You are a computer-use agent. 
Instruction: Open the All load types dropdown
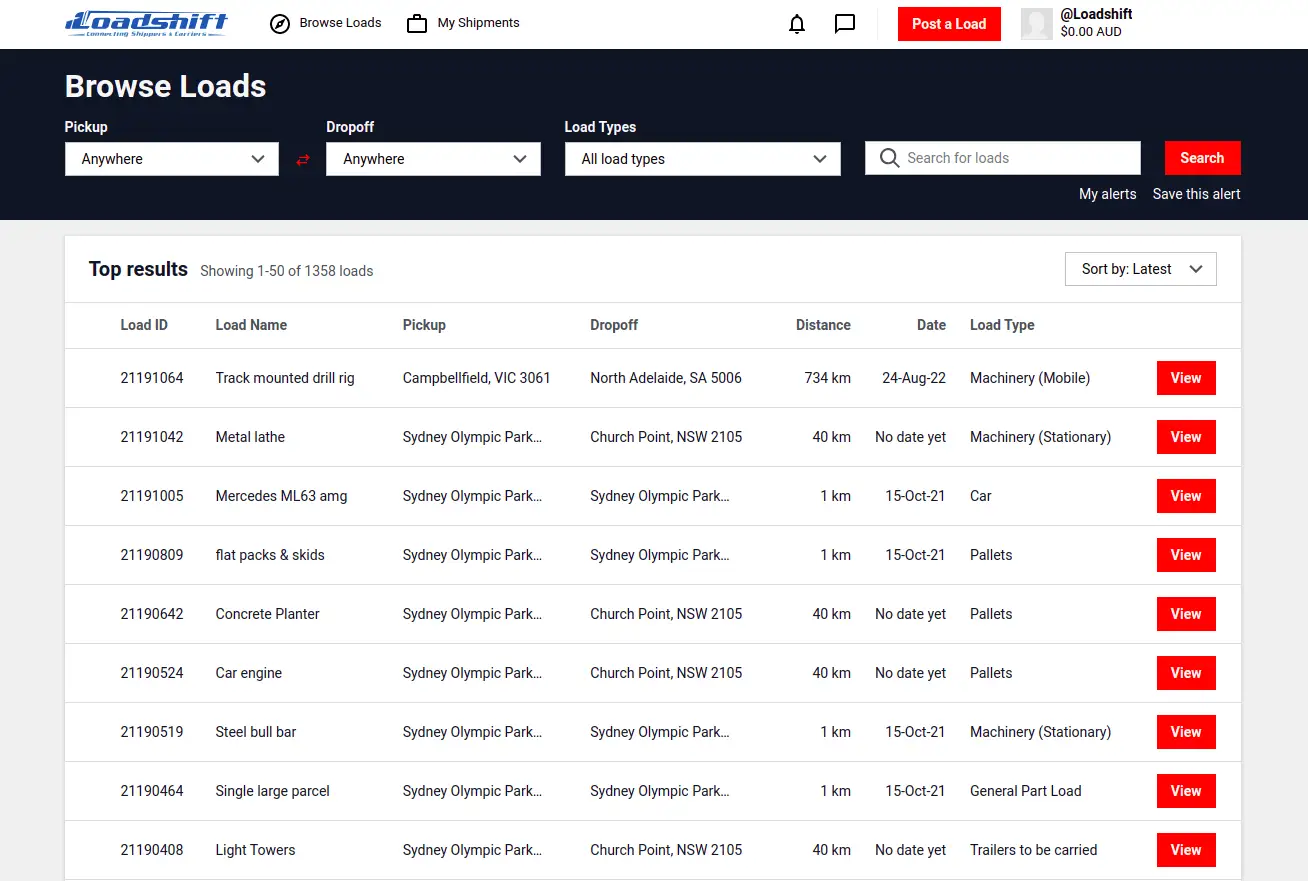coord(702,159)
